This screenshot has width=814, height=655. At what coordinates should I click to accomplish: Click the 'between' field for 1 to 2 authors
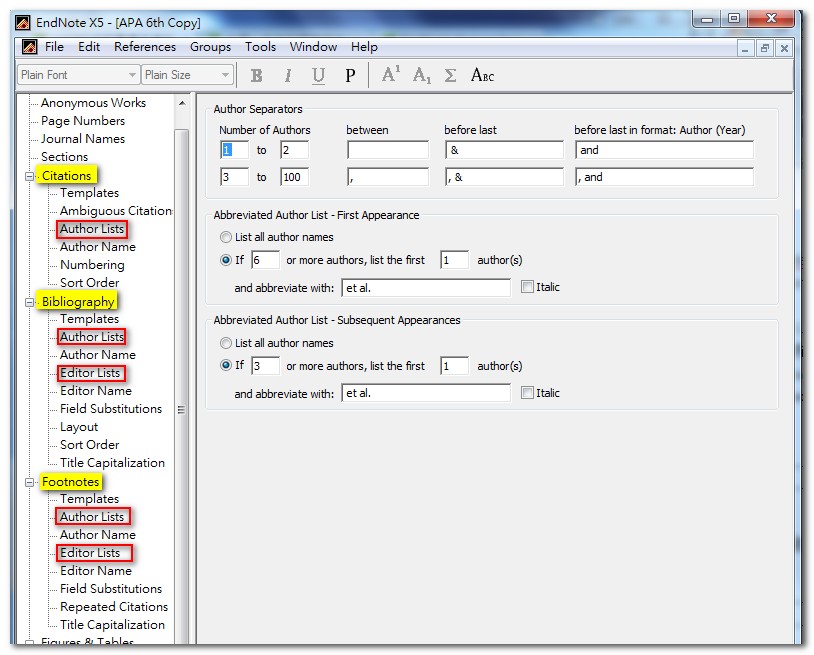pos(388,150)
